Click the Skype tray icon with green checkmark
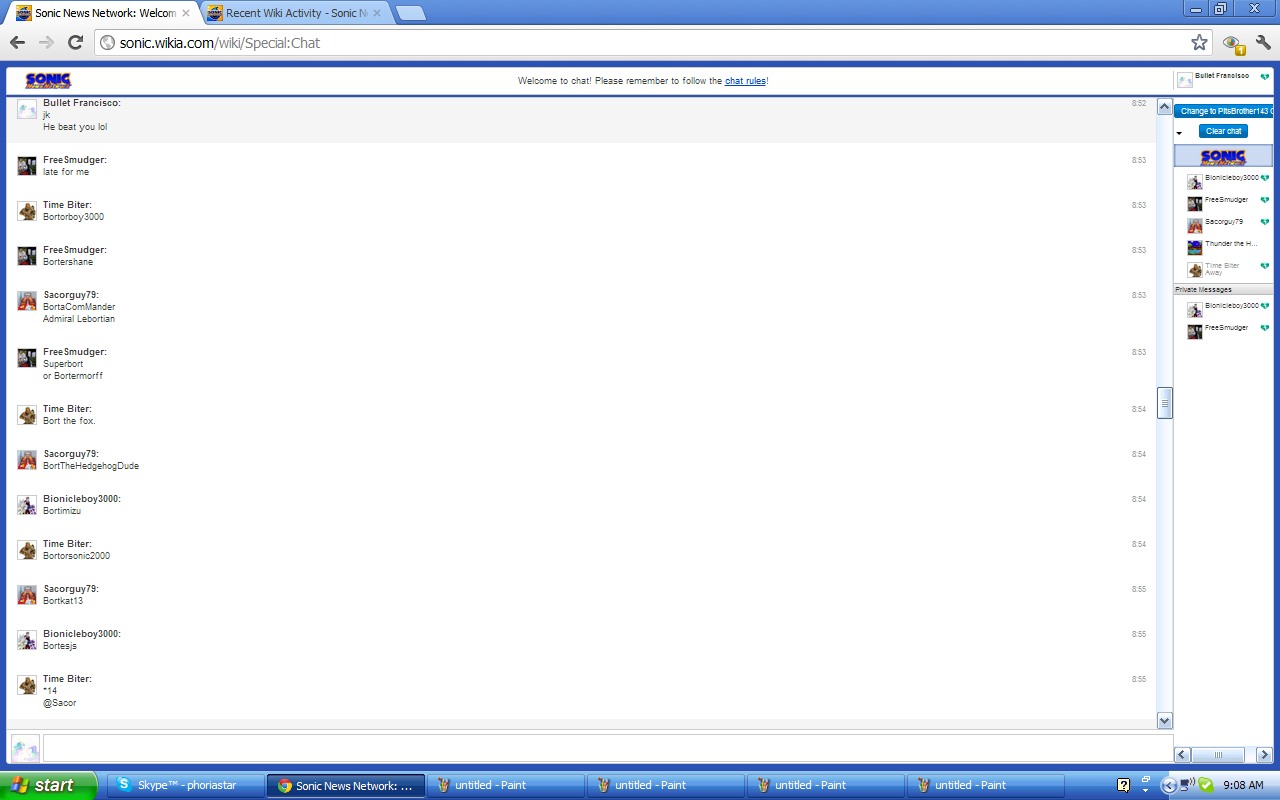This screenshot has height=800, width=1280. click(1205, 785)
